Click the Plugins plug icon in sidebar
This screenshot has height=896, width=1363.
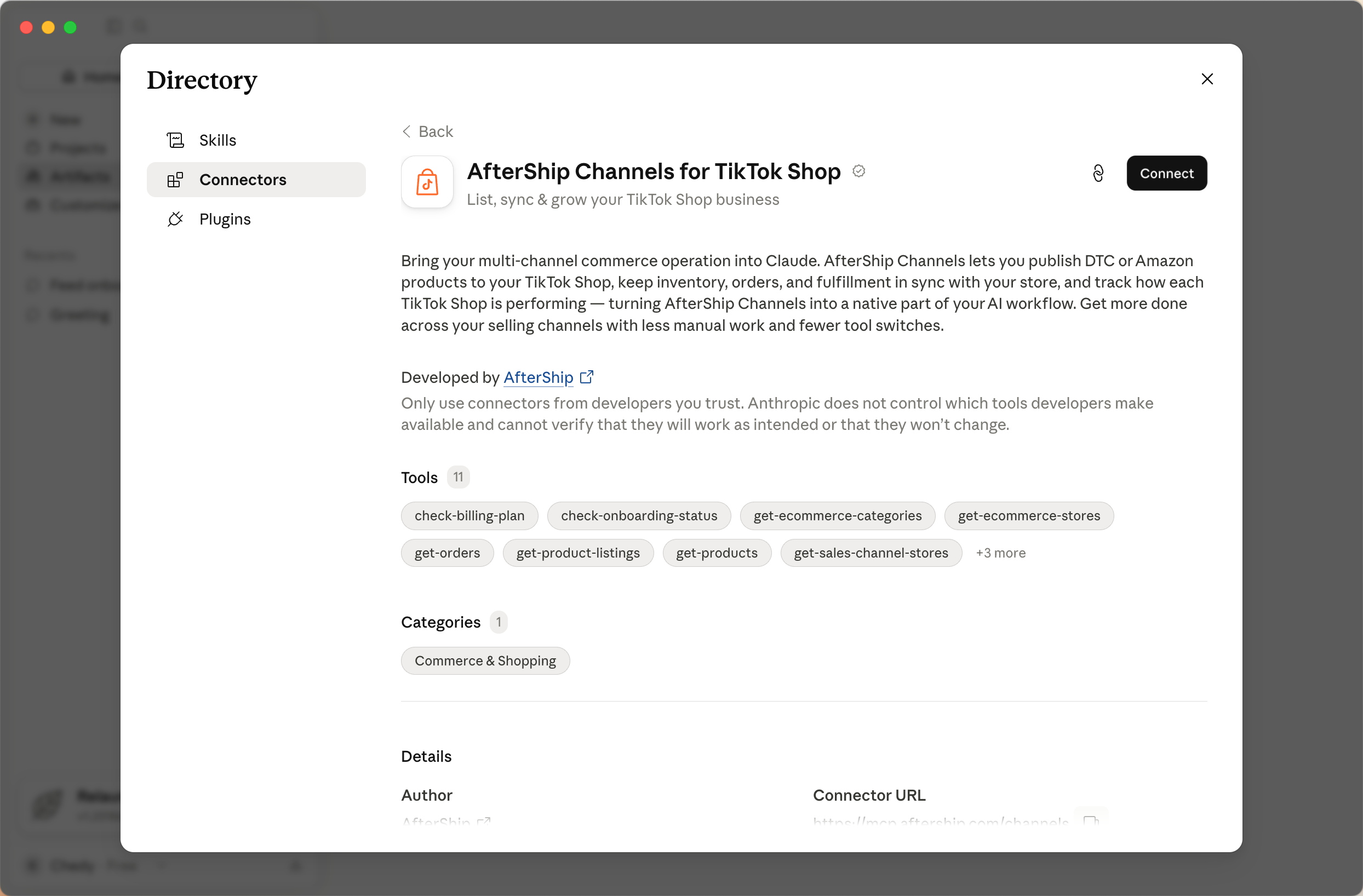175,219
